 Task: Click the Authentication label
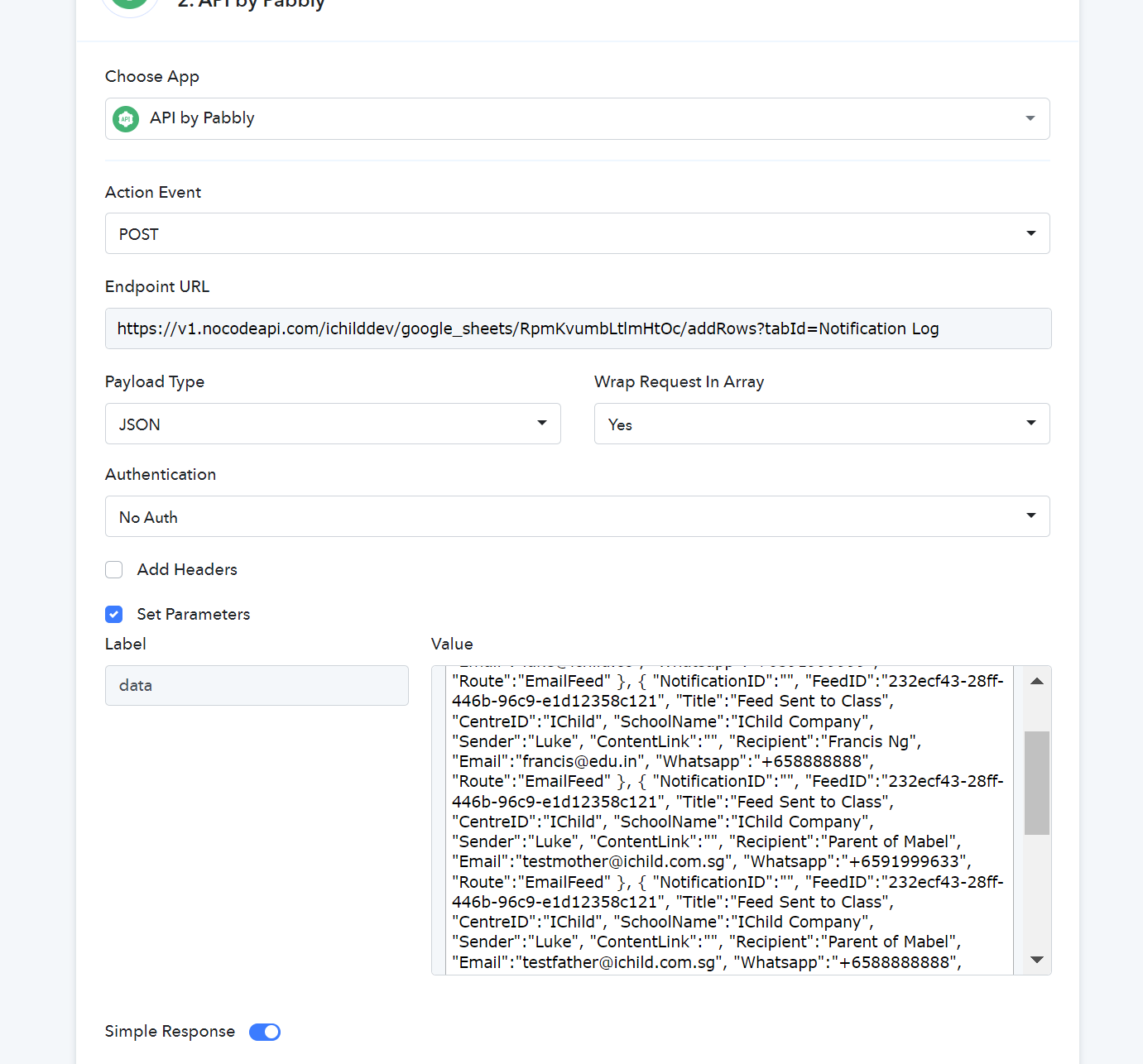161,474
